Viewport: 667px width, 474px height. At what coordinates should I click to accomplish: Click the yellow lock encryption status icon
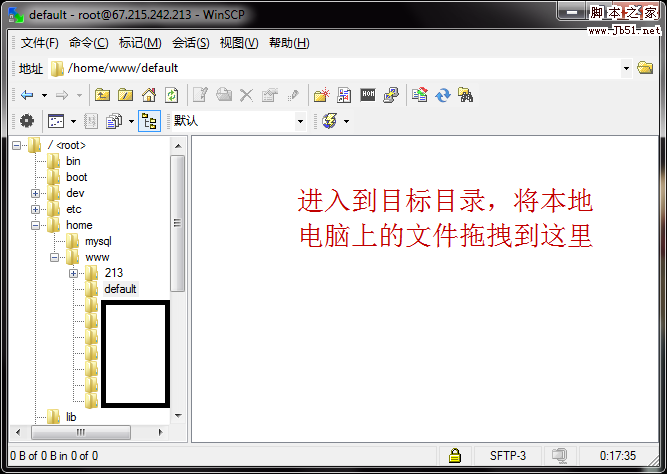[455, 455]
